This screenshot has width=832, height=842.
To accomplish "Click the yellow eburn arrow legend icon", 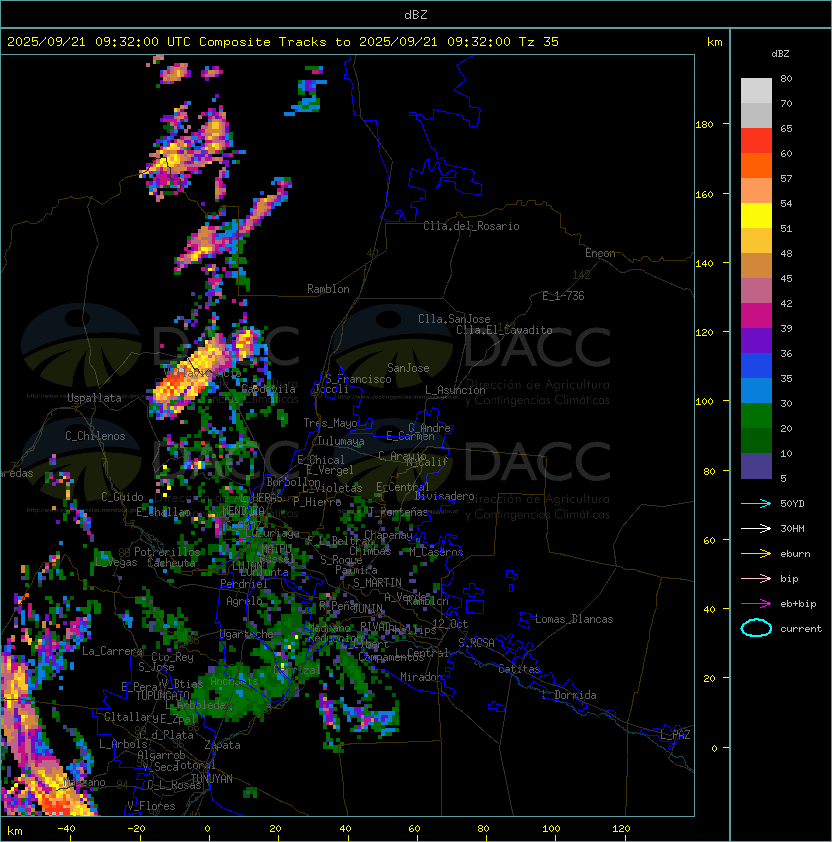I will point(756,553).
